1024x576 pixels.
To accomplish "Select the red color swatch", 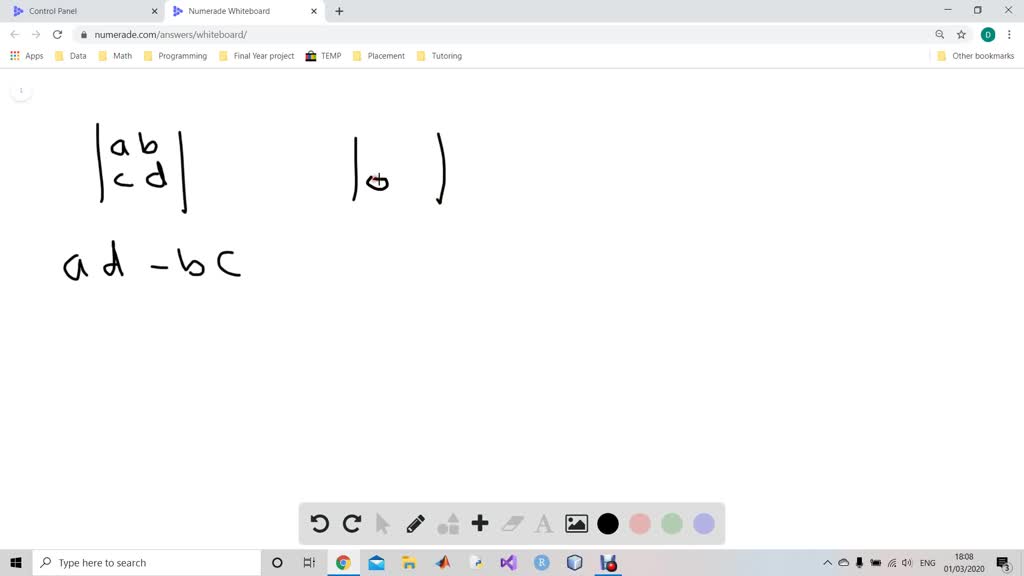I will tap(640, 523).
